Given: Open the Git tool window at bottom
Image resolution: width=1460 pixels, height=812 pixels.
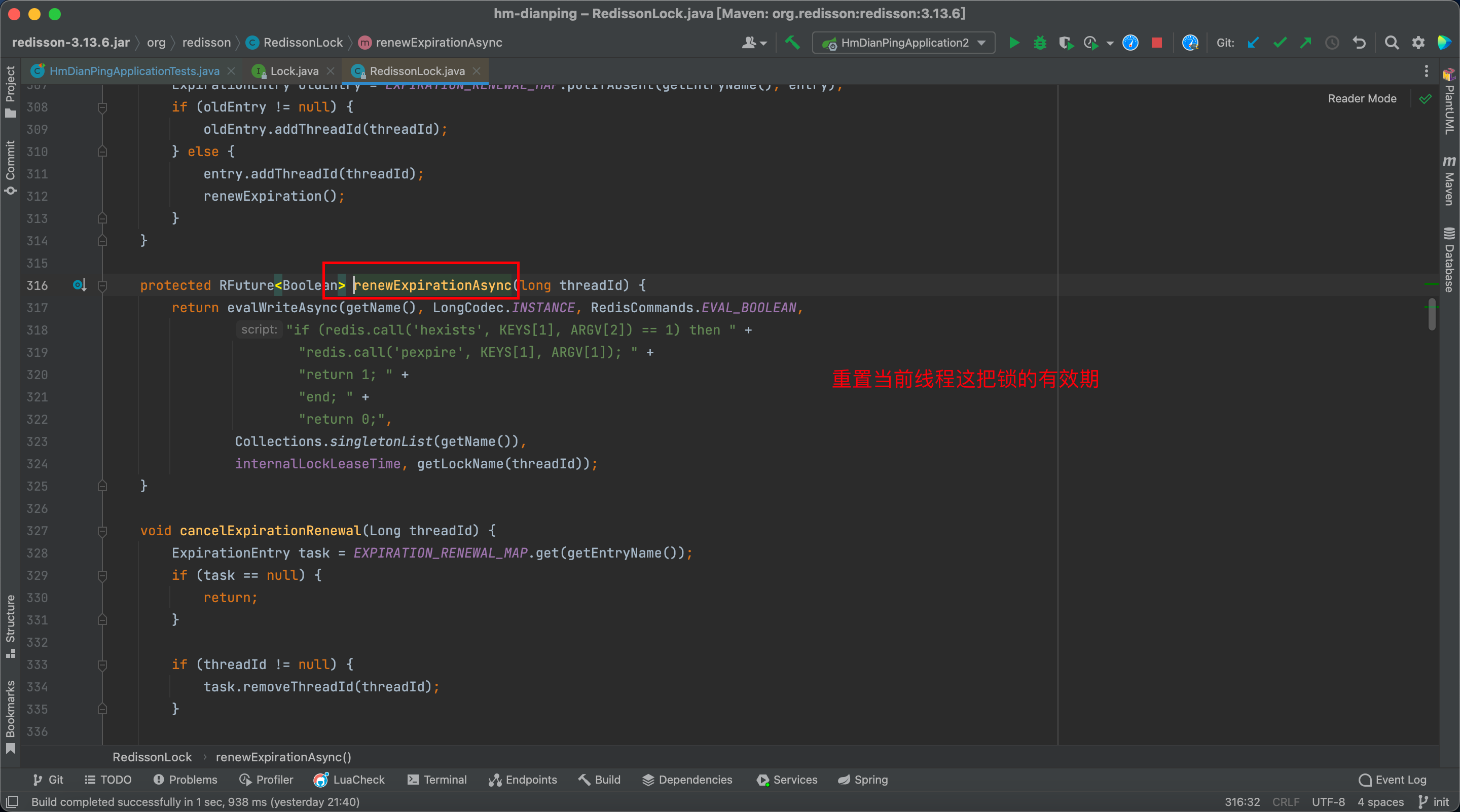Looking at the screenshot, I should (48, 779).
